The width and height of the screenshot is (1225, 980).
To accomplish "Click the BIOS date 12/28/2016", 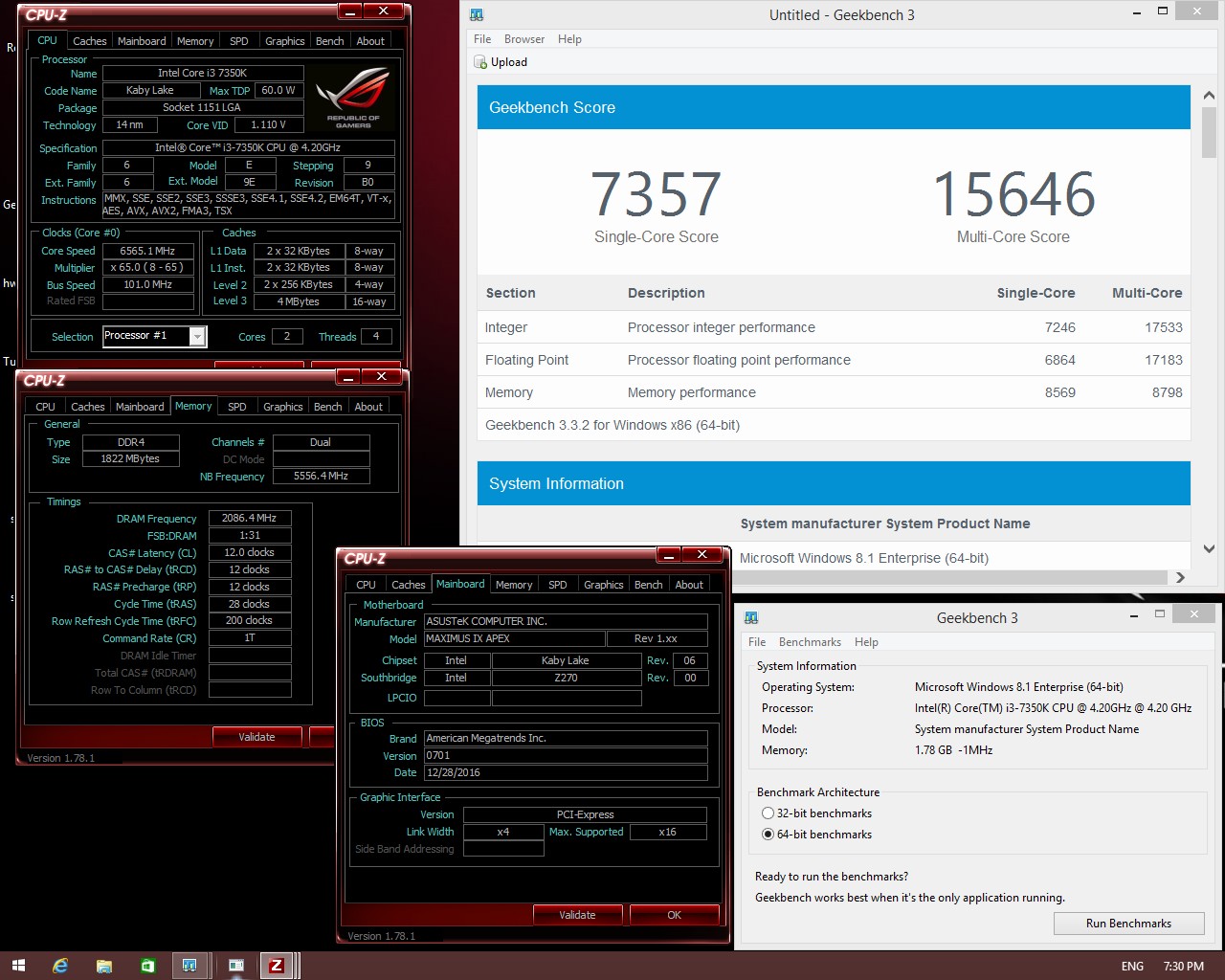I will pyautogui.click(x=566, y=772).
